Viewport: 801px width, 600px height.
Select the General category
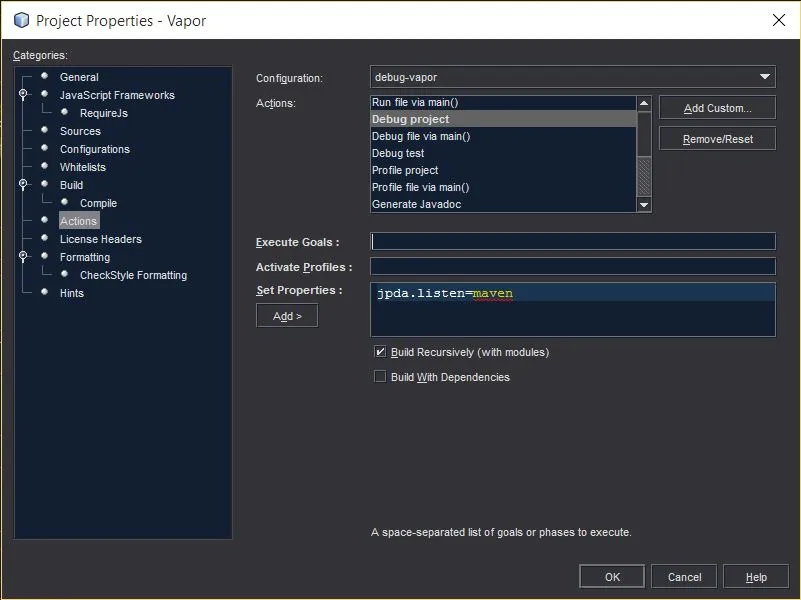79,77
